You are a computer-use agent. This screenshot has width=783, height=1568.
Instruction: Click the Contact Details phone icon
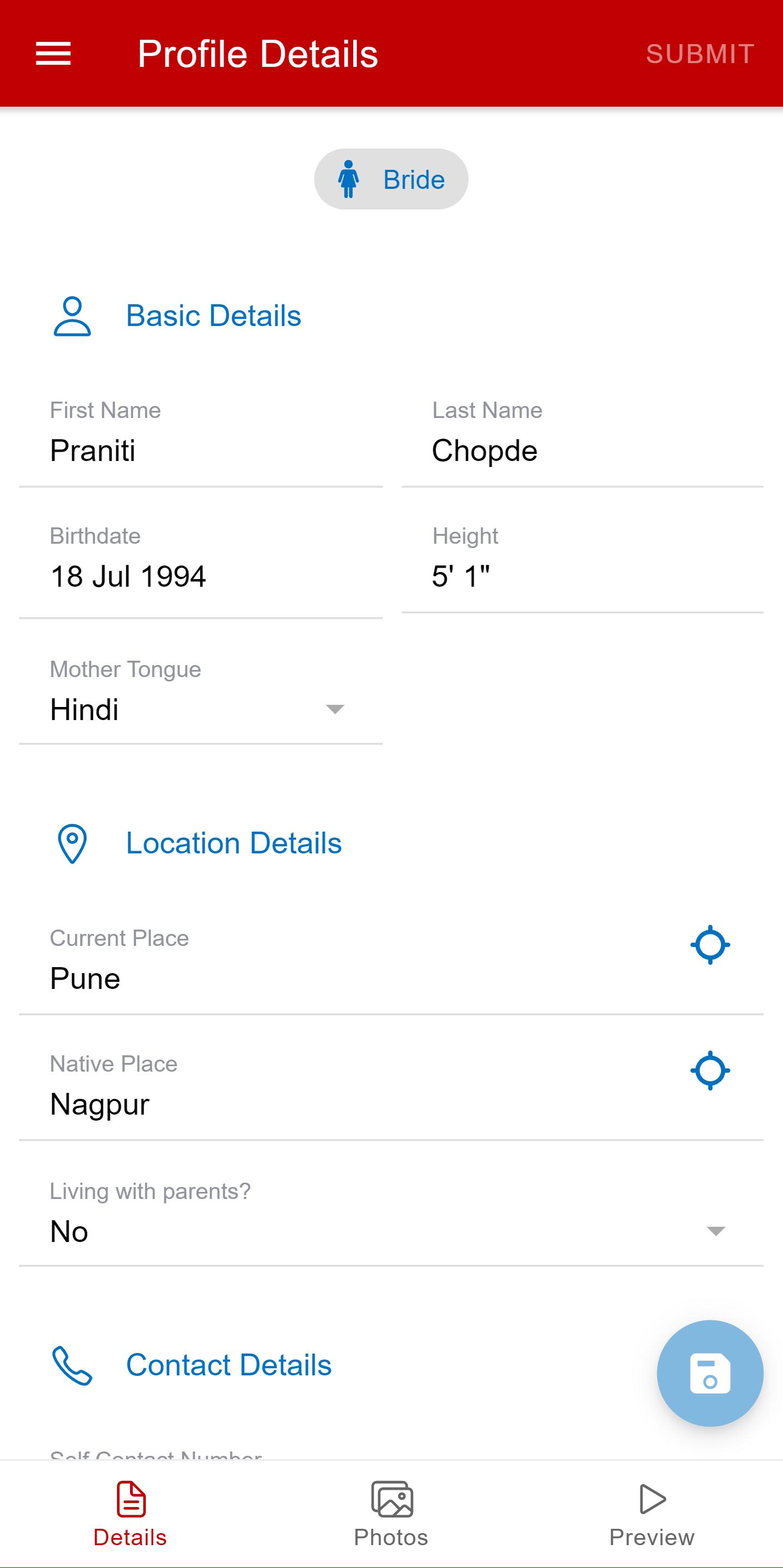72,1366
